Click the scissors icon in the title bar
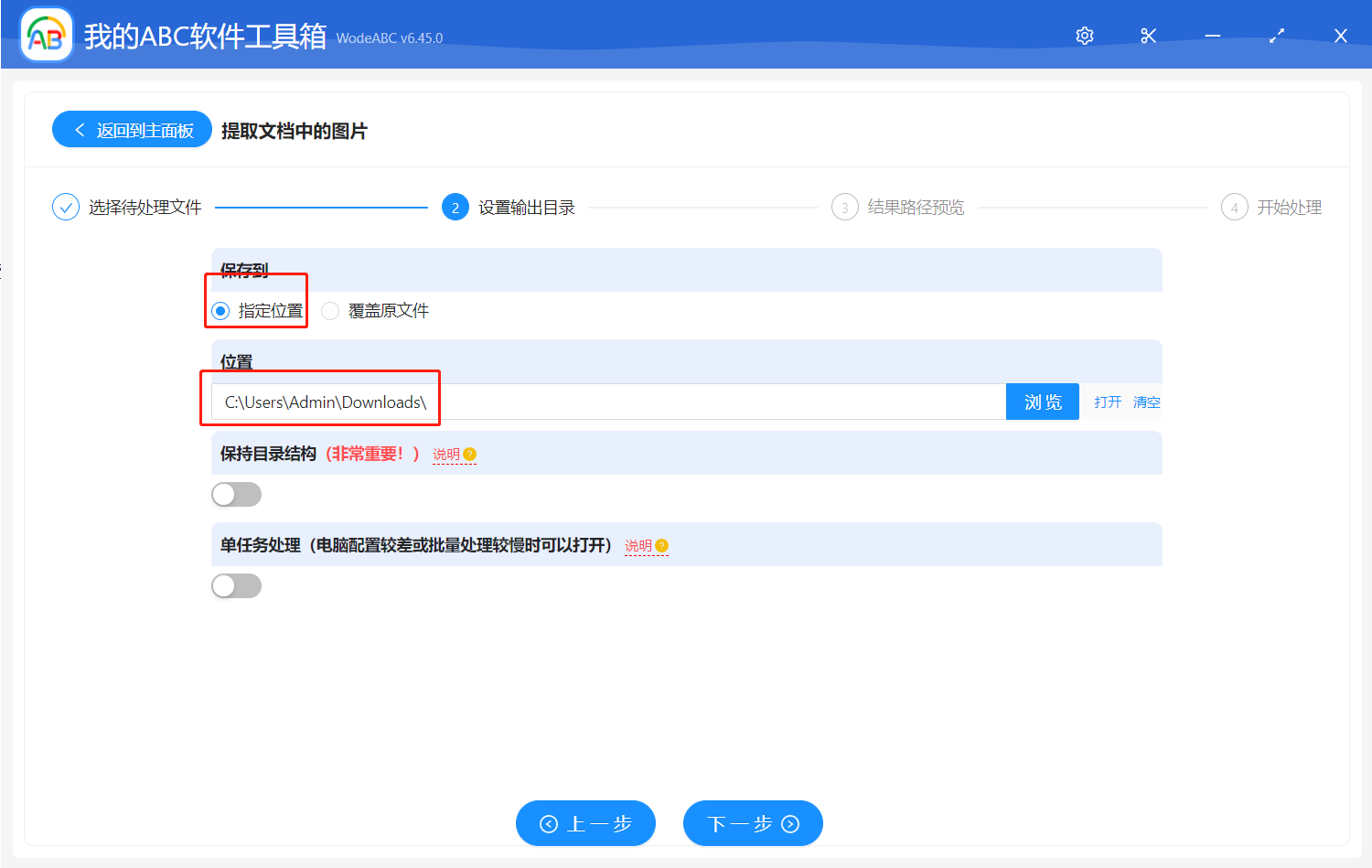Image resolution: width=1372 pixels, height=868 pixels. pos(1148,36)
